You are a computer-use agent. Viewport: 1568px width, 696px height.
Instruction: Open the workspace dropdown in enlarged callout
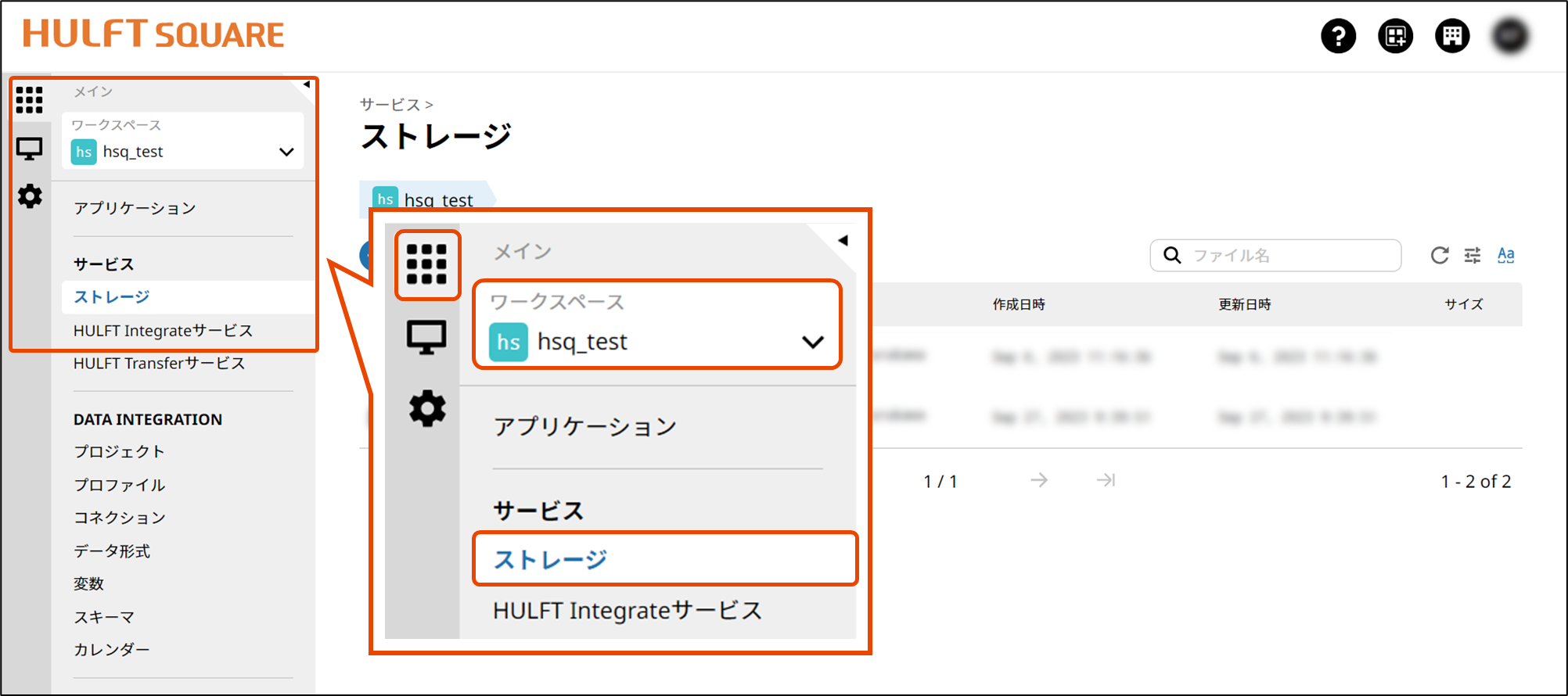(657, 324)
